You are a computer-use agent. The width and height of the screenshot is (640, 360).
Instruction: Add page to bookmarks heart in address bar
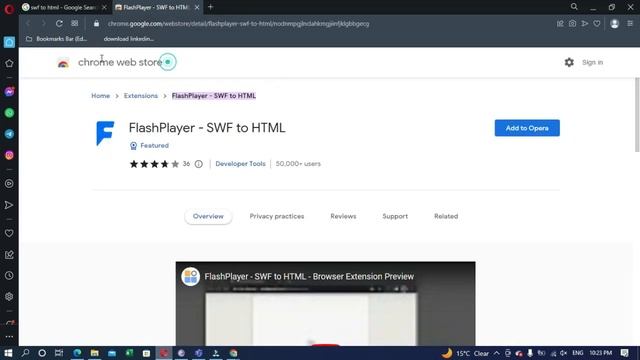[597, 24]
